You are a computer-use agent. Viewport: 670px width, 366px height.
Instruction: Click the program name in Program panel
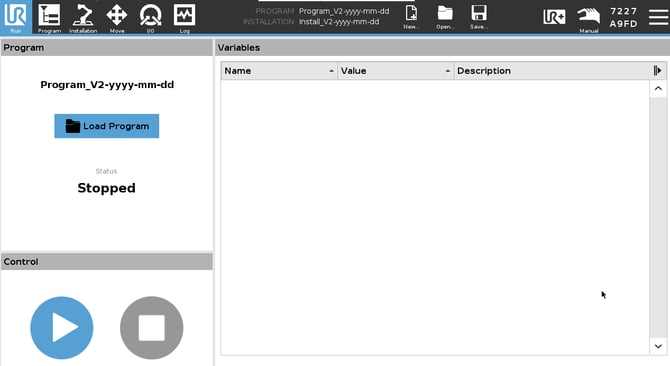pyautogui.click(x=107, y=85)
